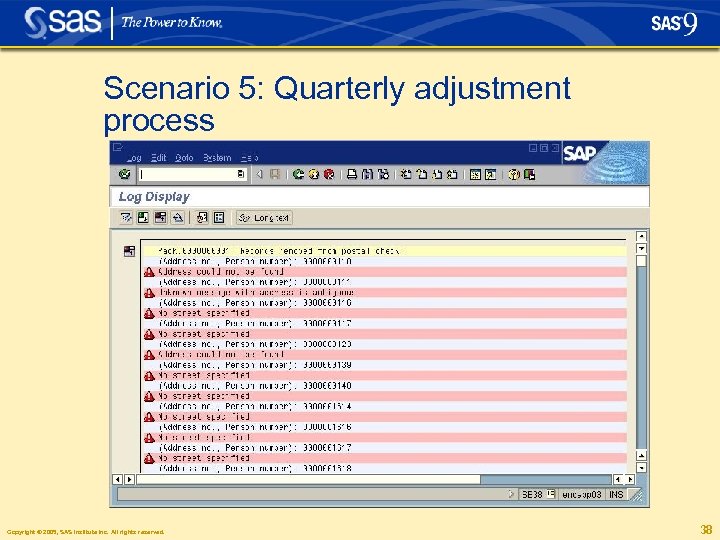This screenshot has width=720, height=540.
Task: Go to First Page icon
Action: [406, 174]
